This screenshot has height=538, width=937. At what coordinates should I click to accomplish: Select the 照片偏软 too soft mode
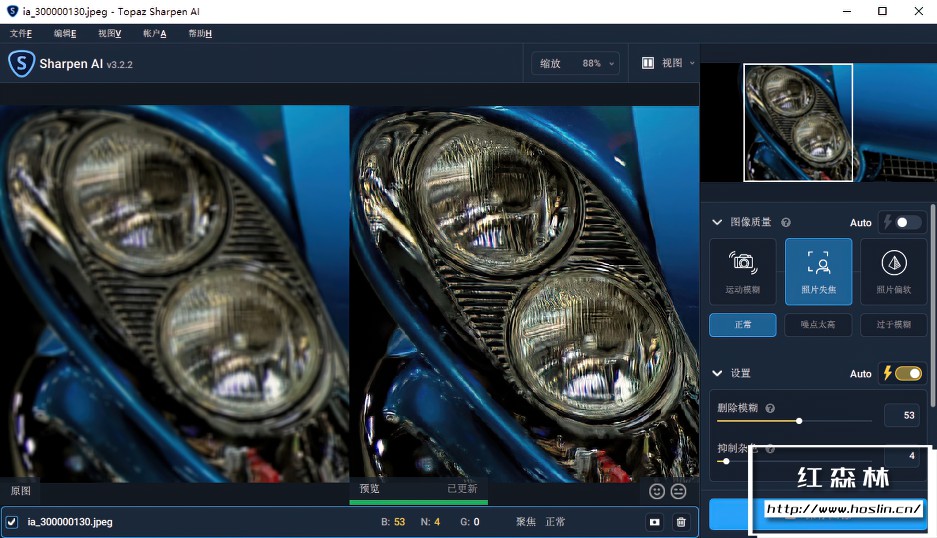pos(893,272)
